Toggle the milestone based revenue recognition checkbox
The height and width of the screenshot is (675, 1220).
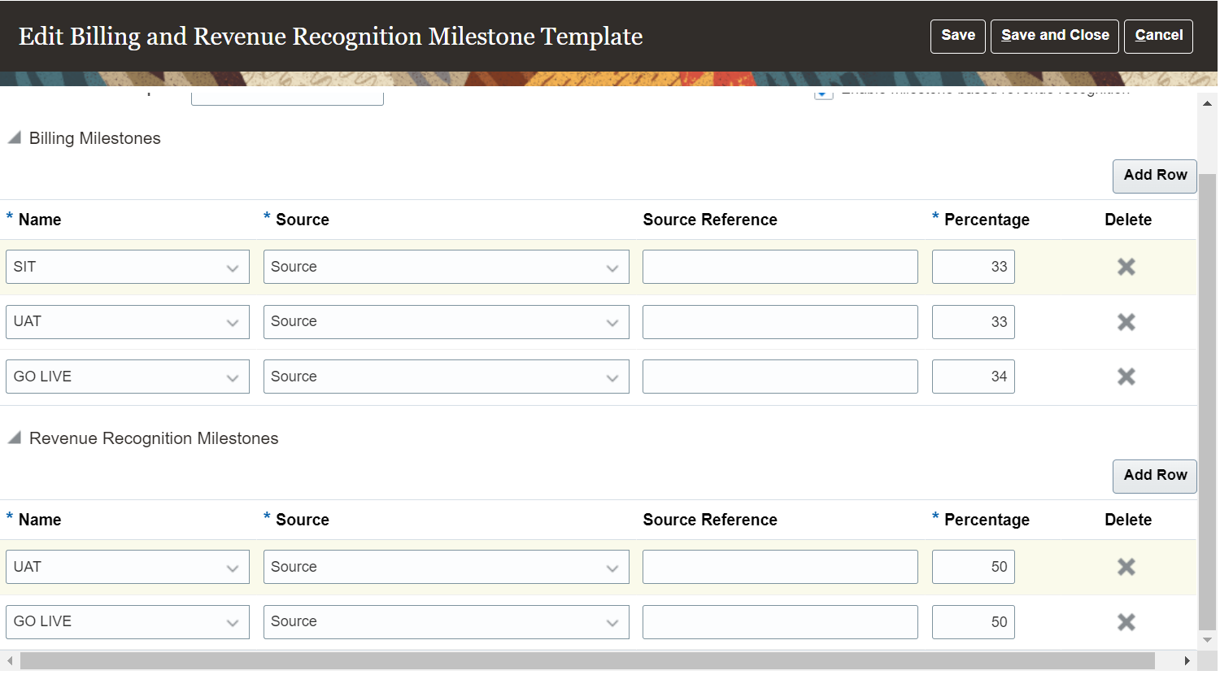(x=823, y=93)
